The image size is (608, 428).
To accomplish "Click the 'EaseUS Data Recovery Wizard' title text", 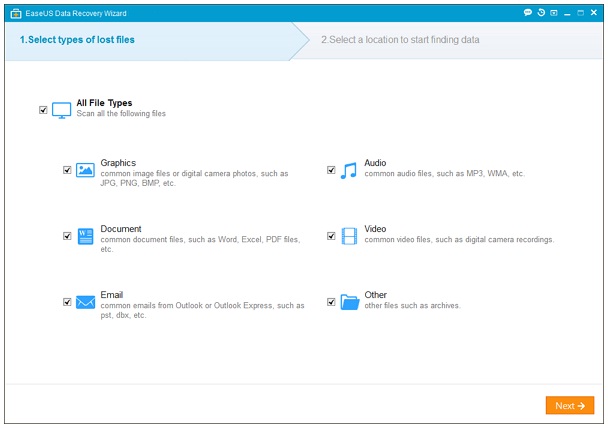I will pyautogui.click(x=76, y=14).
